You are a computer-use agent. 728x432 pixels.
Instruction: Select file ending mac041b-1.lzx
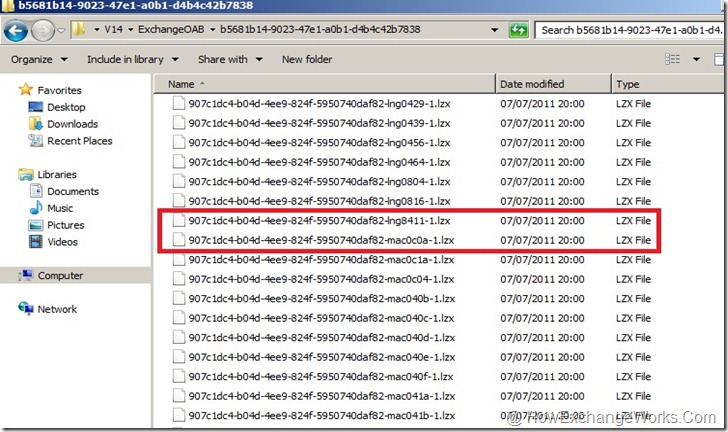click(322, 416)
